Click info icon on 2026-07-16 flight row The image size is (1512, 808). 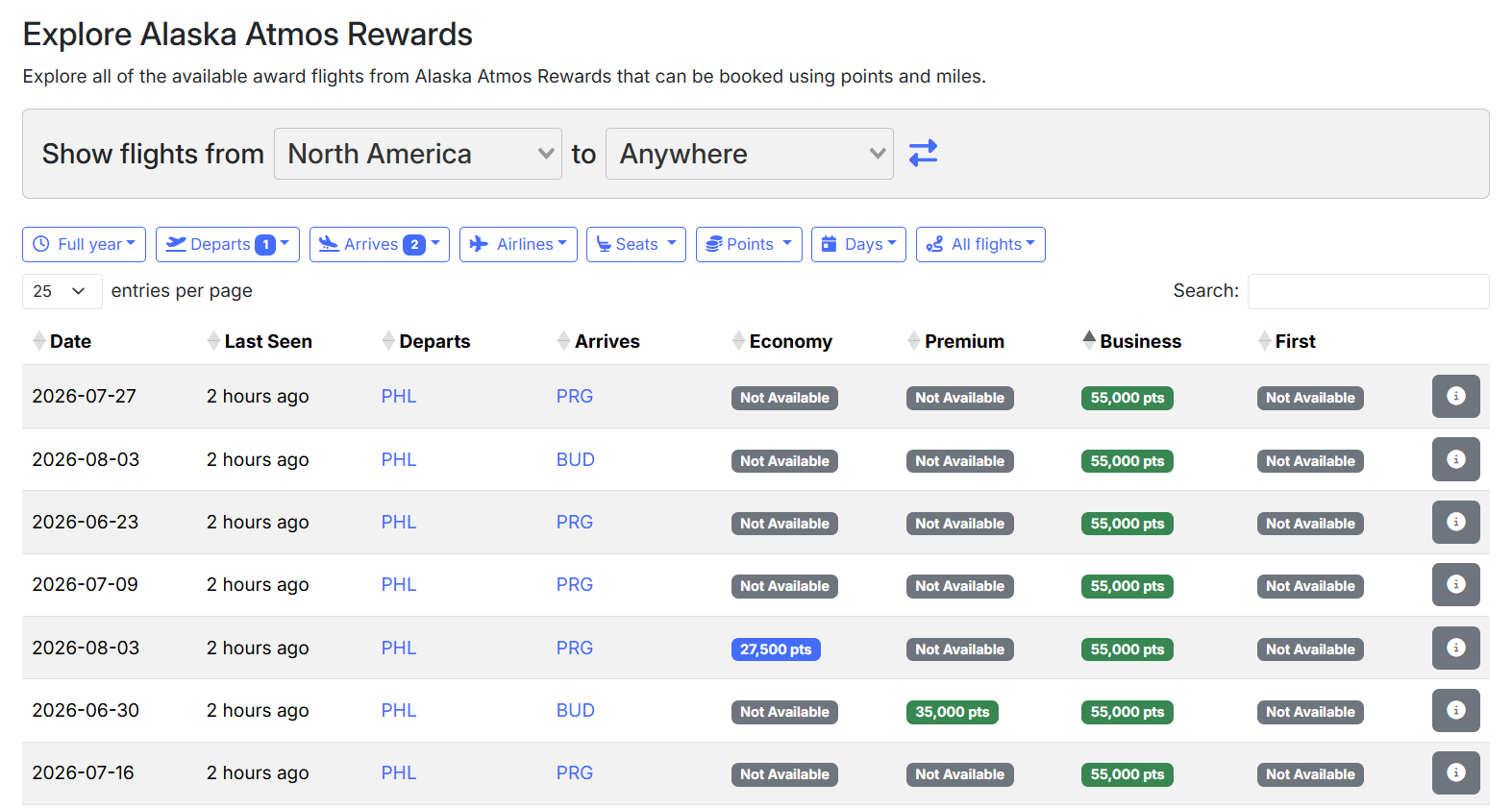pyautogui.click(x=1455, y=773)
